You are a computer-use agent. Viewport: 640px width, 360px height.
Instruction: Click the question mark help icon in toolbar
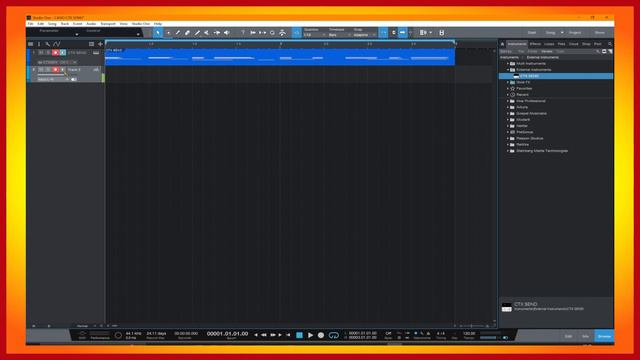243,33
